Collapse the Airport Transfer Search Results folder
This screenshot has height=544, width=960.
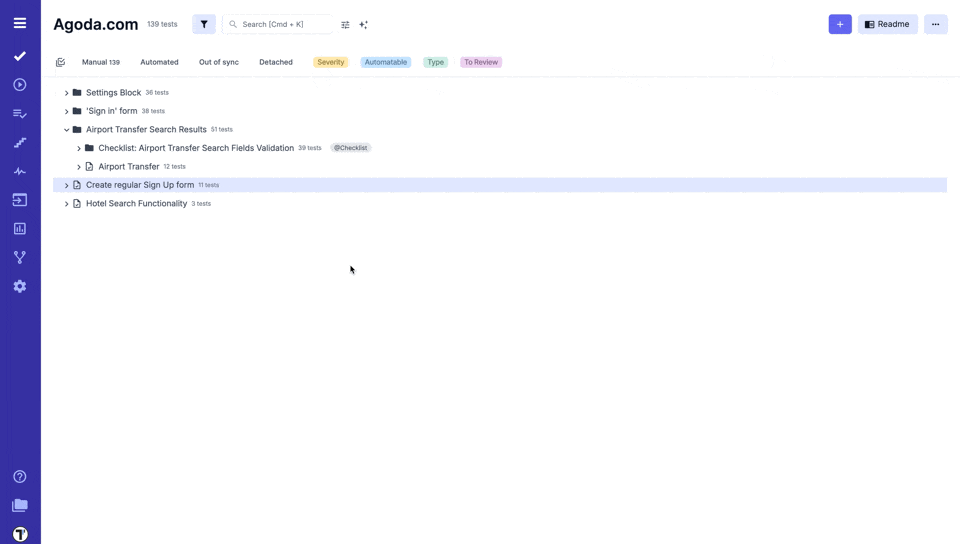point(67,130)
